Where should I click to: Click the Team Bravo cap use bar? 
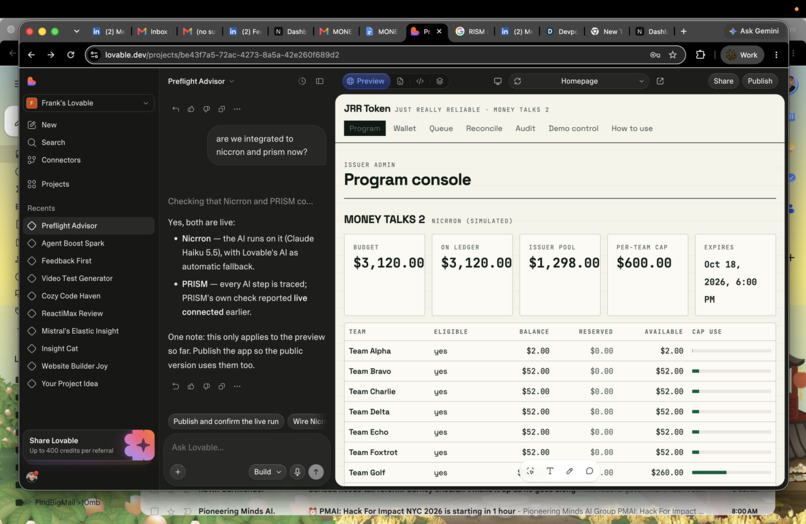click(x=731, y=371)
